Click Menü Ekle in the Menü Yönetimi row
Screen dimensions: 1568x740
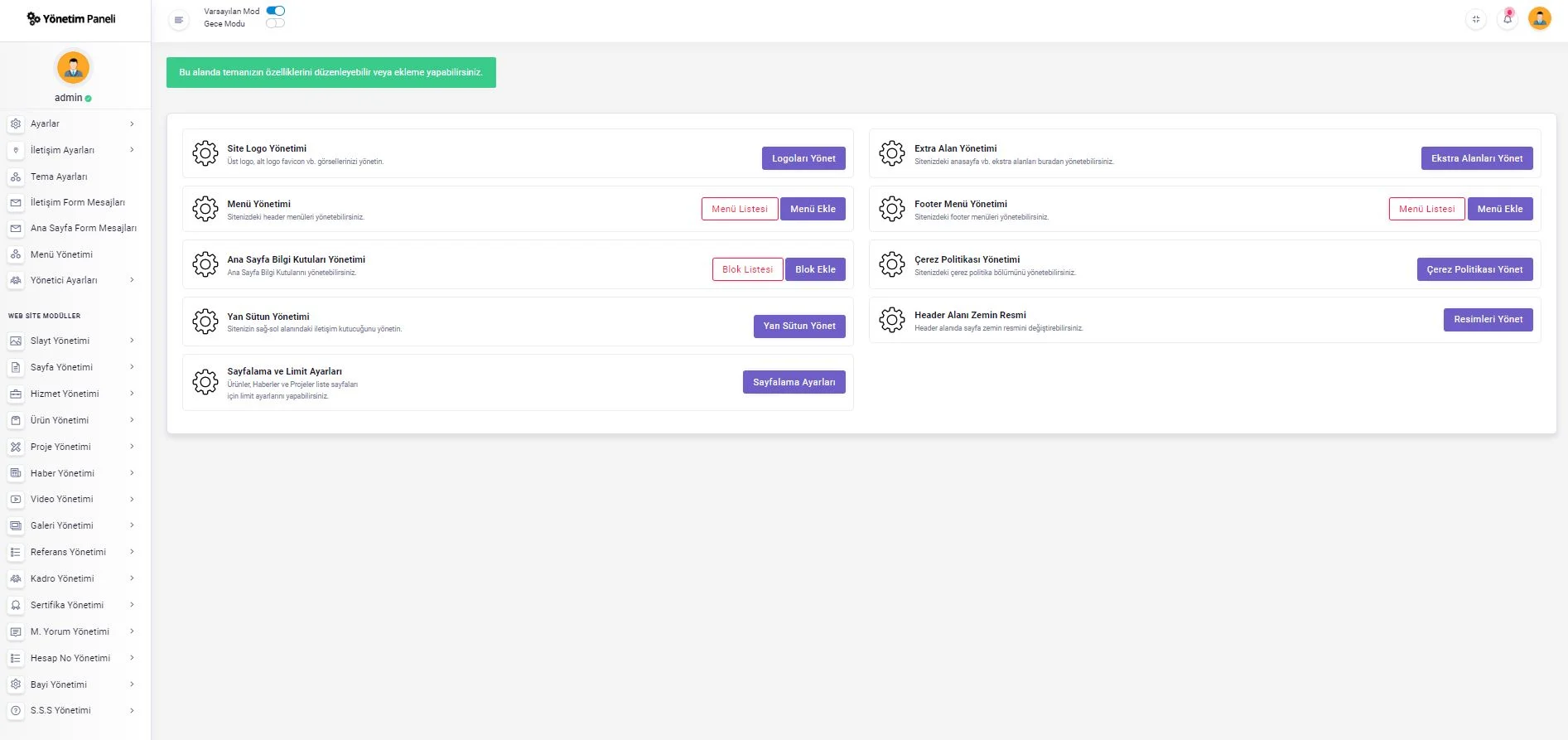point(813,209)
